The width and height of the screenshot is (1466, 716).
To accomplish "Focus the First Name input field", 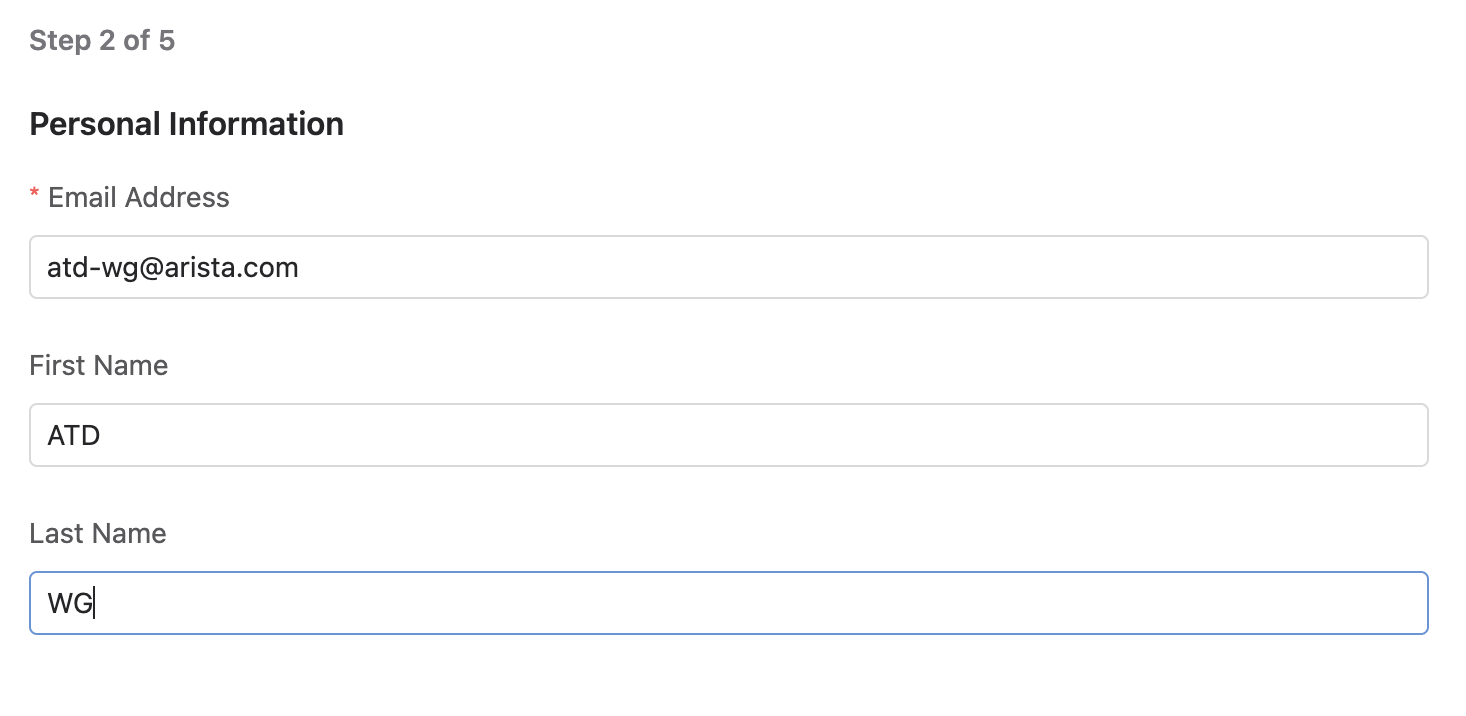I will coord(728,435).
